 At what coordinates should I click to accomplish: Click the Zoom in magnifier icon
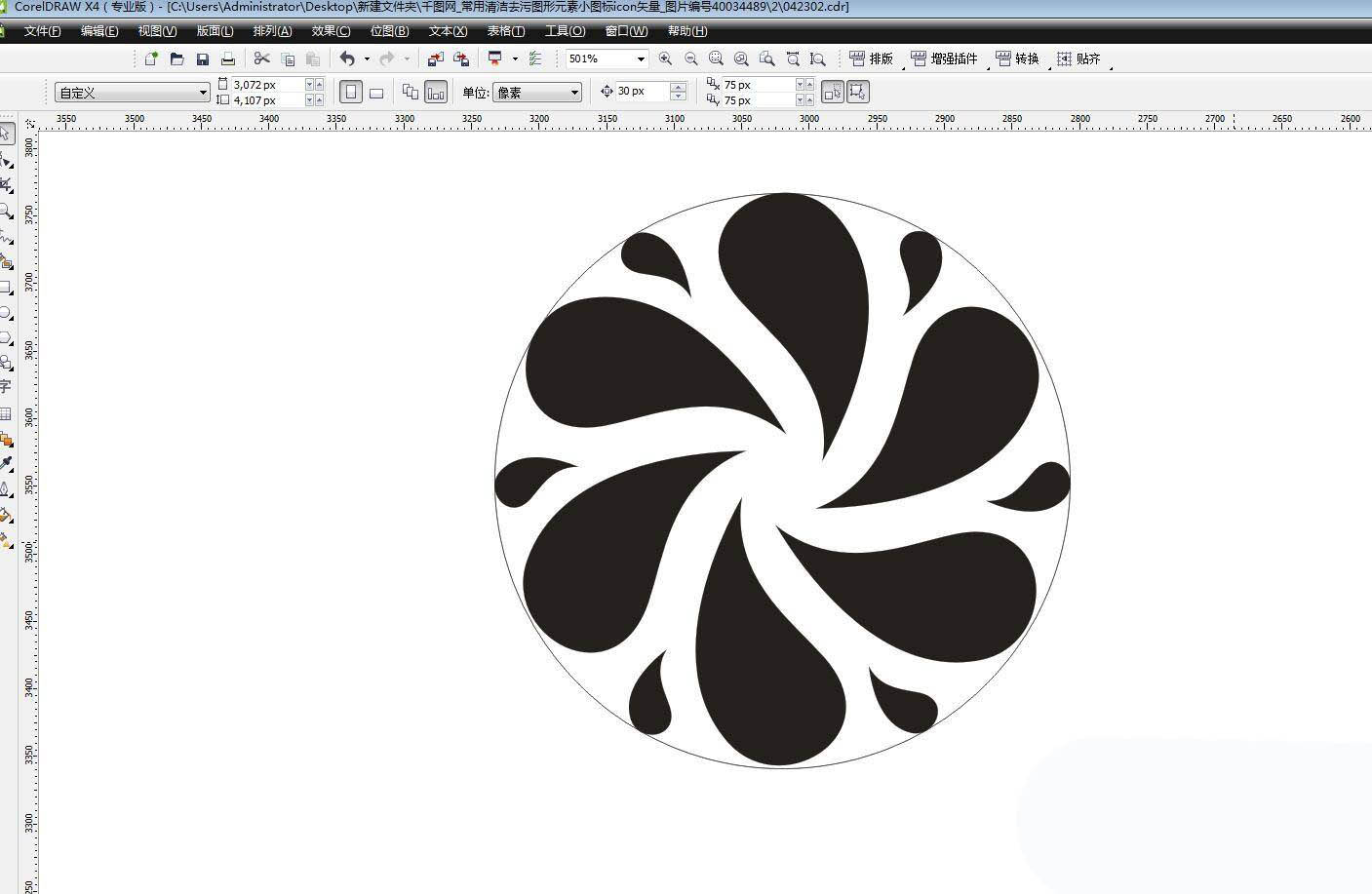[665, 59]
